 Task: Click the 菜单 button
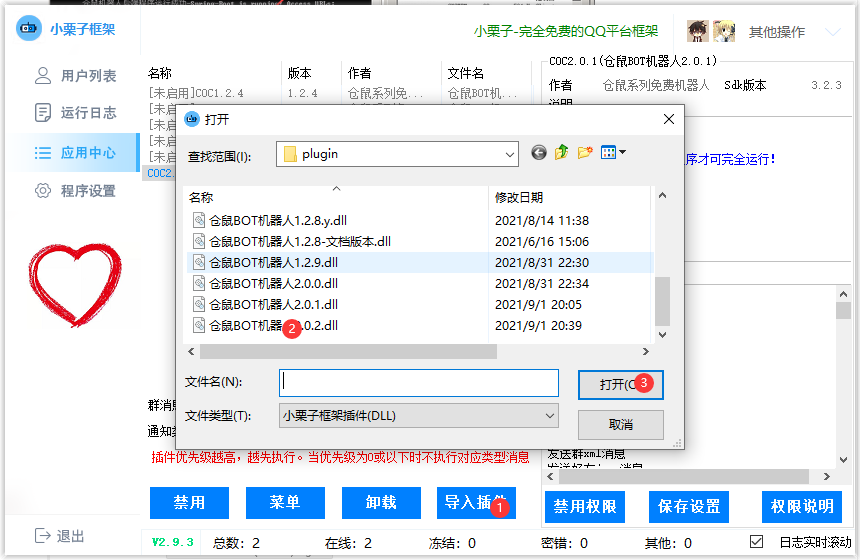285,502
